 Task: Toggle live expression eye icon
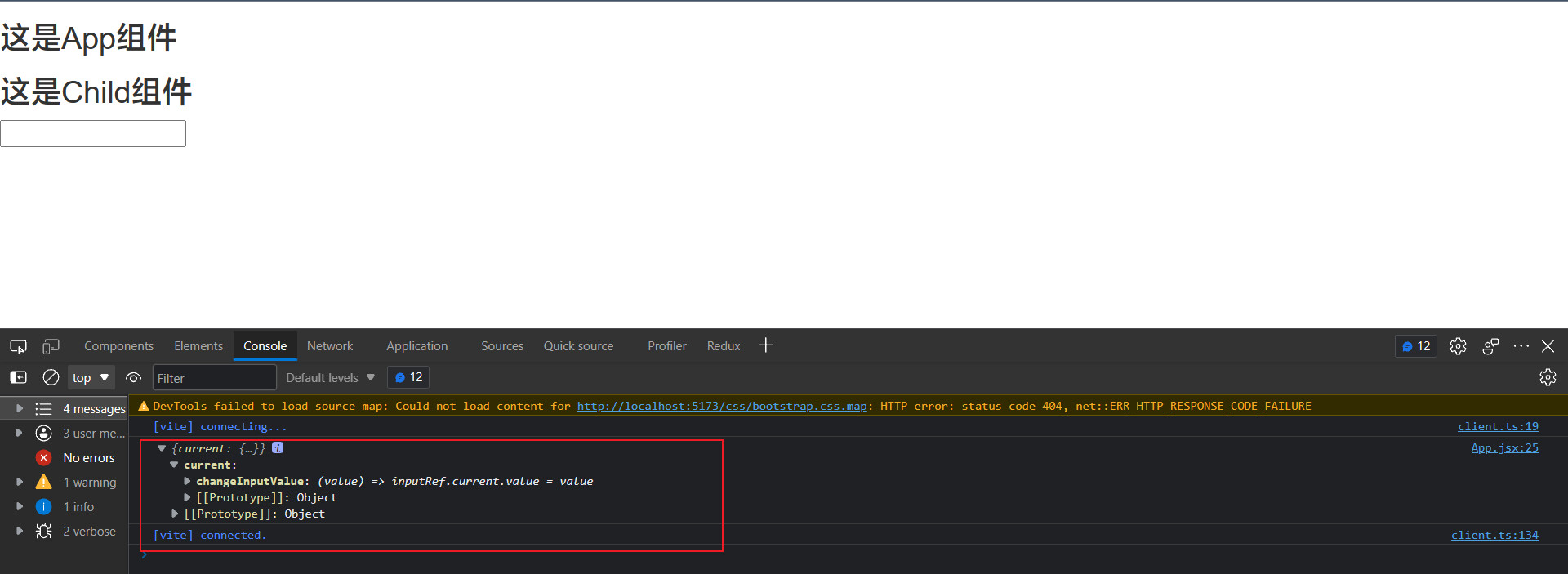click(134, 377)
